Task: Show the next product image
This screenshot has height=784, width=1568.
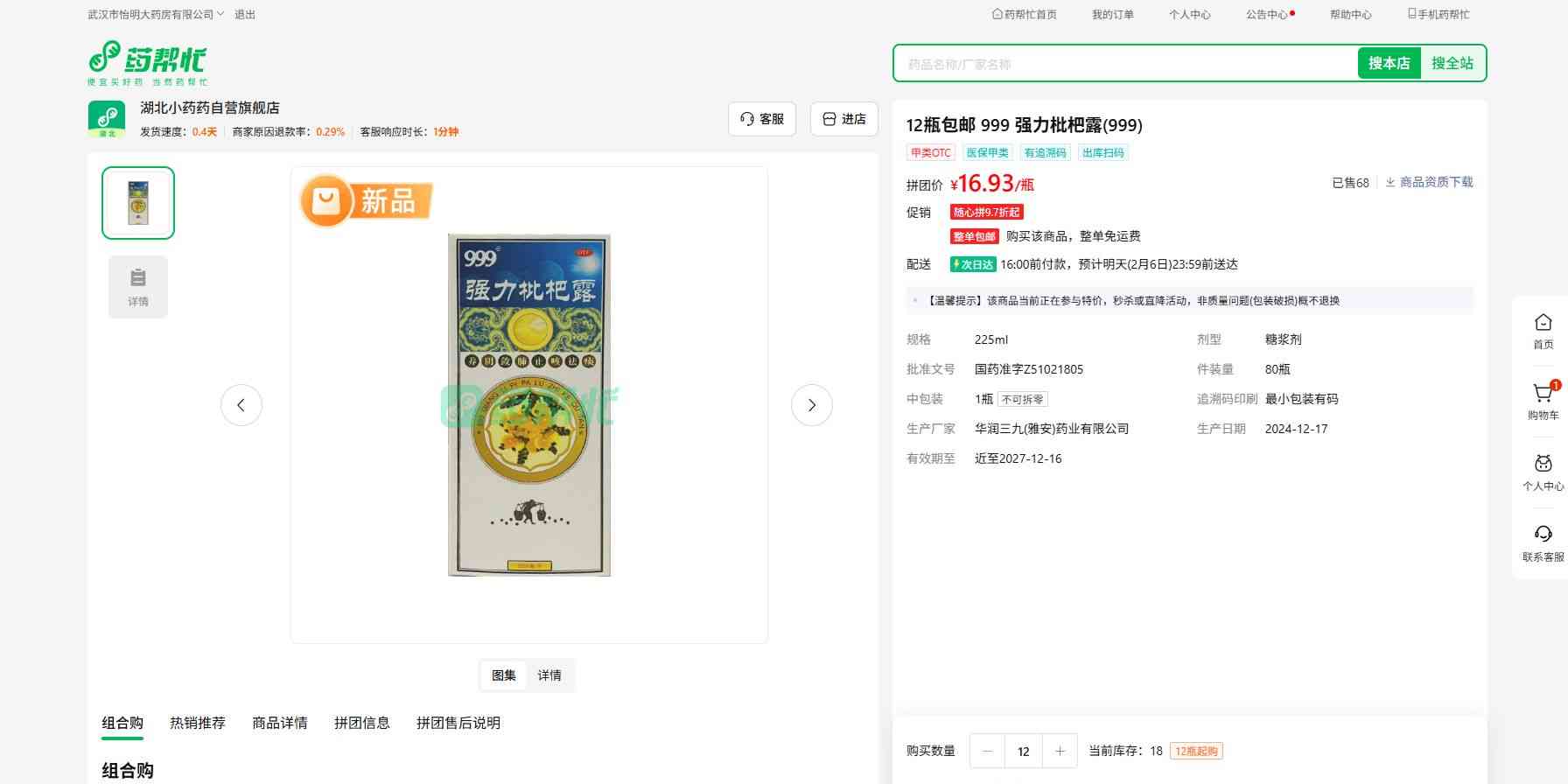Action: click(x=811, y=405)
